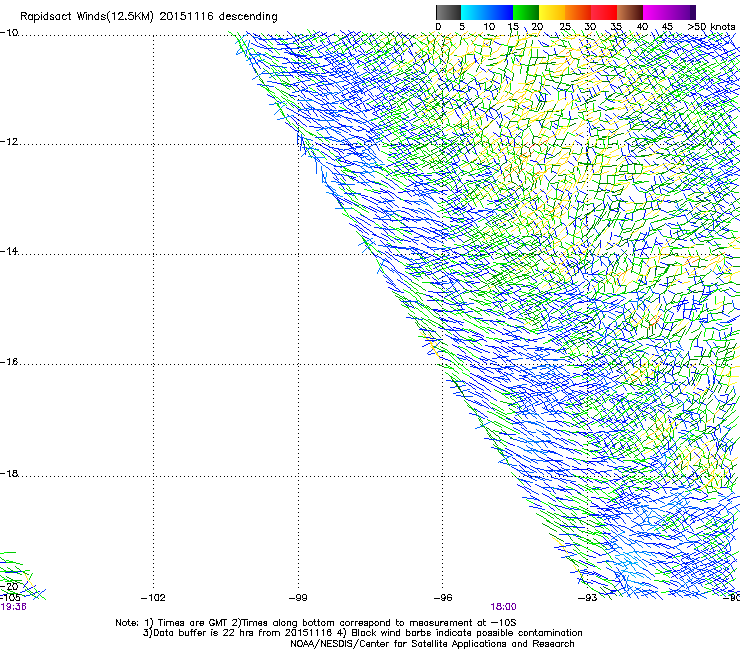Click the legend value 40
Image resolution: width=740 pixels, height=650 pixels.
pyautogui.click(x=642, y=27)
